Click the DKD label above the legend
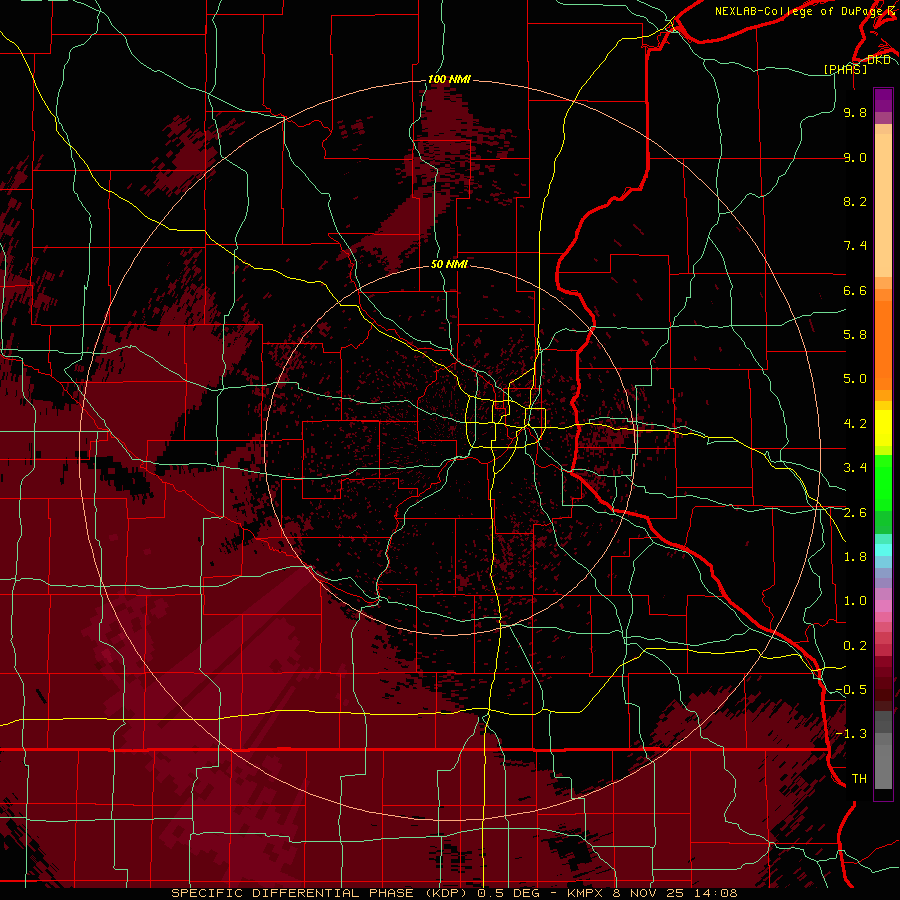The image size is (900, 900). (x=879, y=60)
